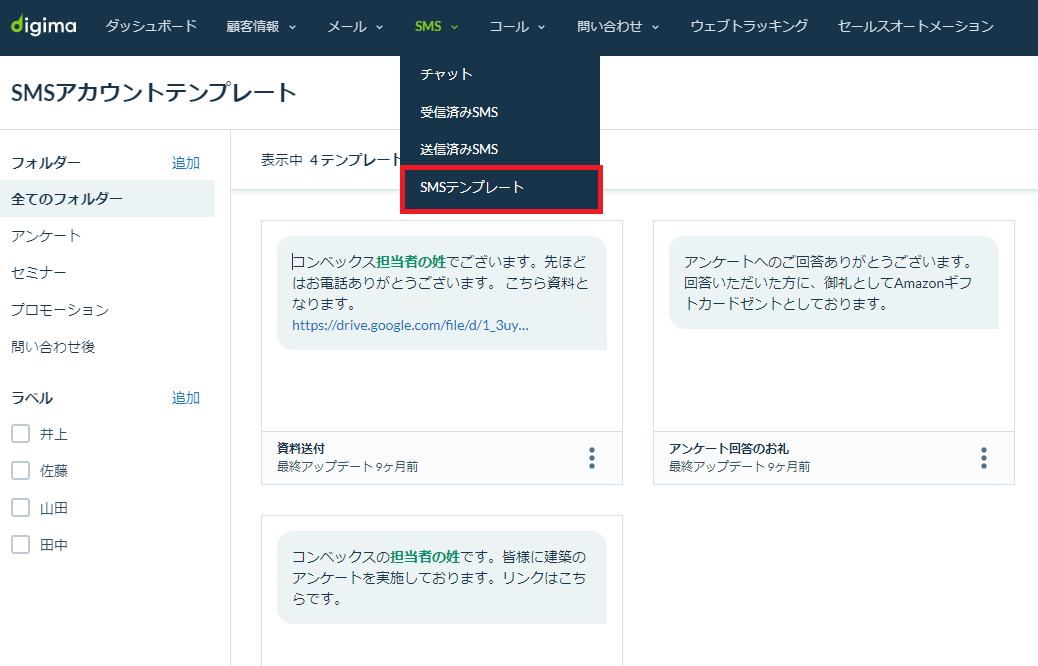Open the 資料送付 template message bubble
The height and width of the screenshot is (666, 1038).
pyautogui.click(x=442, y=293)
